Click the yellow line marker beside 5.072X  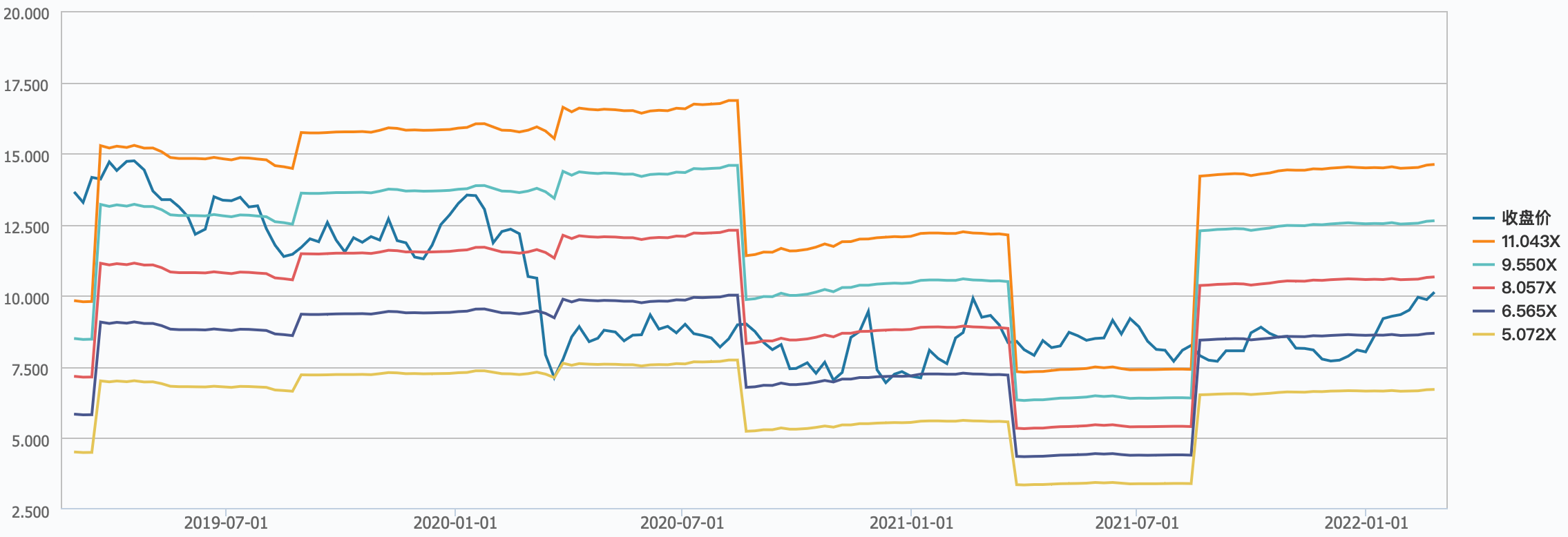(x=1484, y=335)
